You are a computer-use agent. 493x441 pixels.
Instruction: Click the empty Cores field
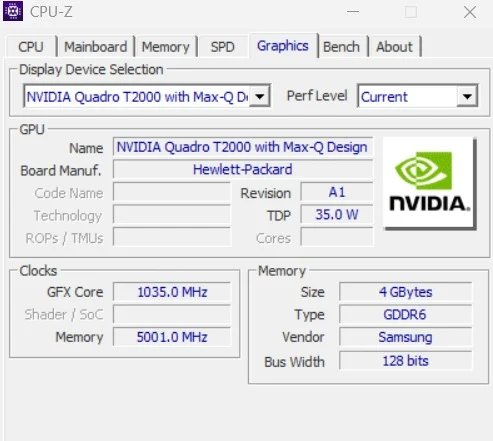click(337, 237)
